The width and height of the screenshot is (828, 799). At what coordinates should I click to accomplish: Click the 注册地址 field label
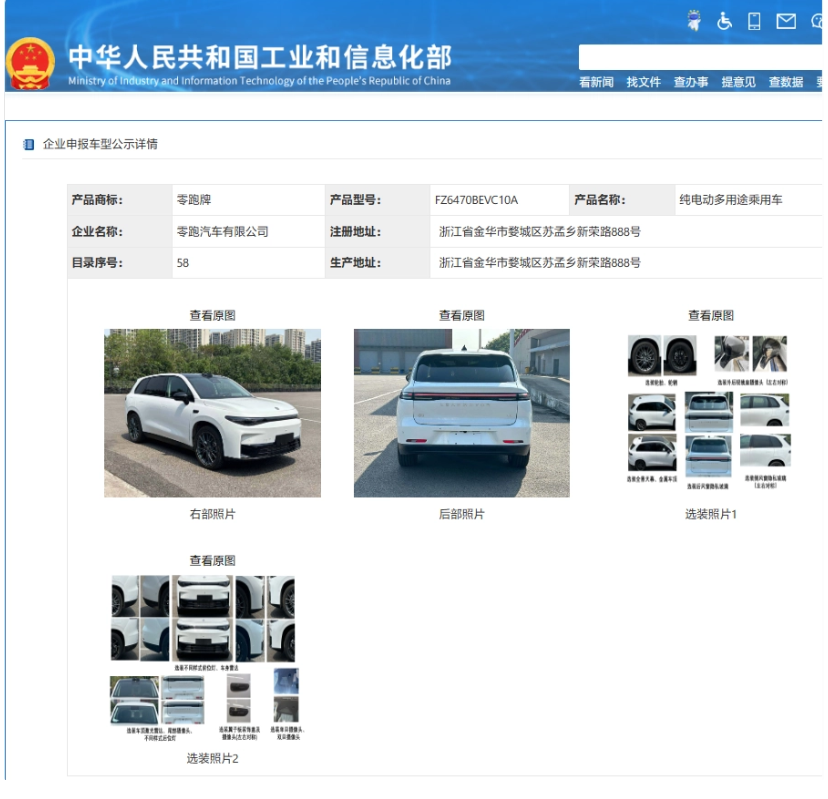pos(355,231)
